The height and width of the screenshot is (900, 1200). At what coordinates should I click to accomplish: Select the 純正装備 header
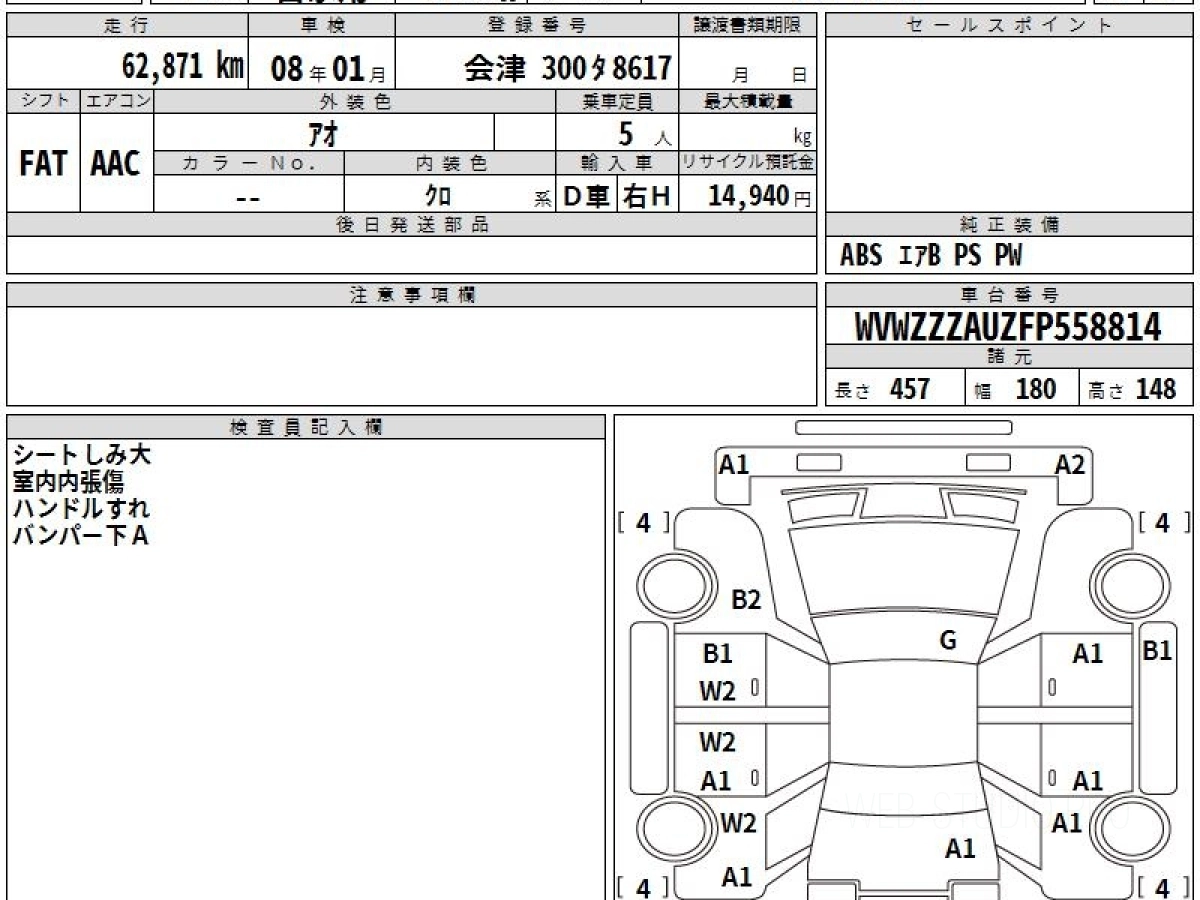click(1010, 225)
